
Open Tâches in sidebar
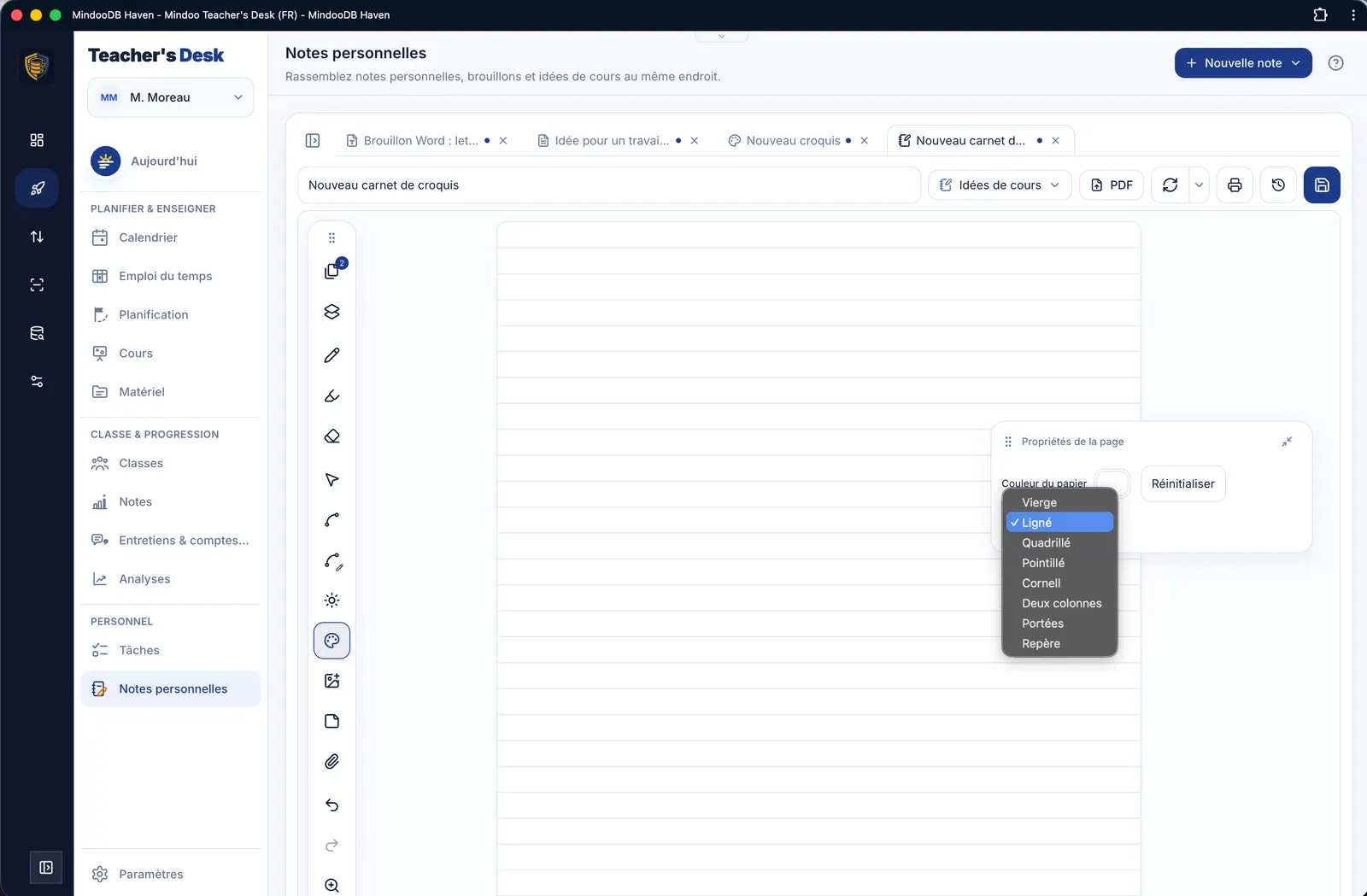tap(171, 650)
